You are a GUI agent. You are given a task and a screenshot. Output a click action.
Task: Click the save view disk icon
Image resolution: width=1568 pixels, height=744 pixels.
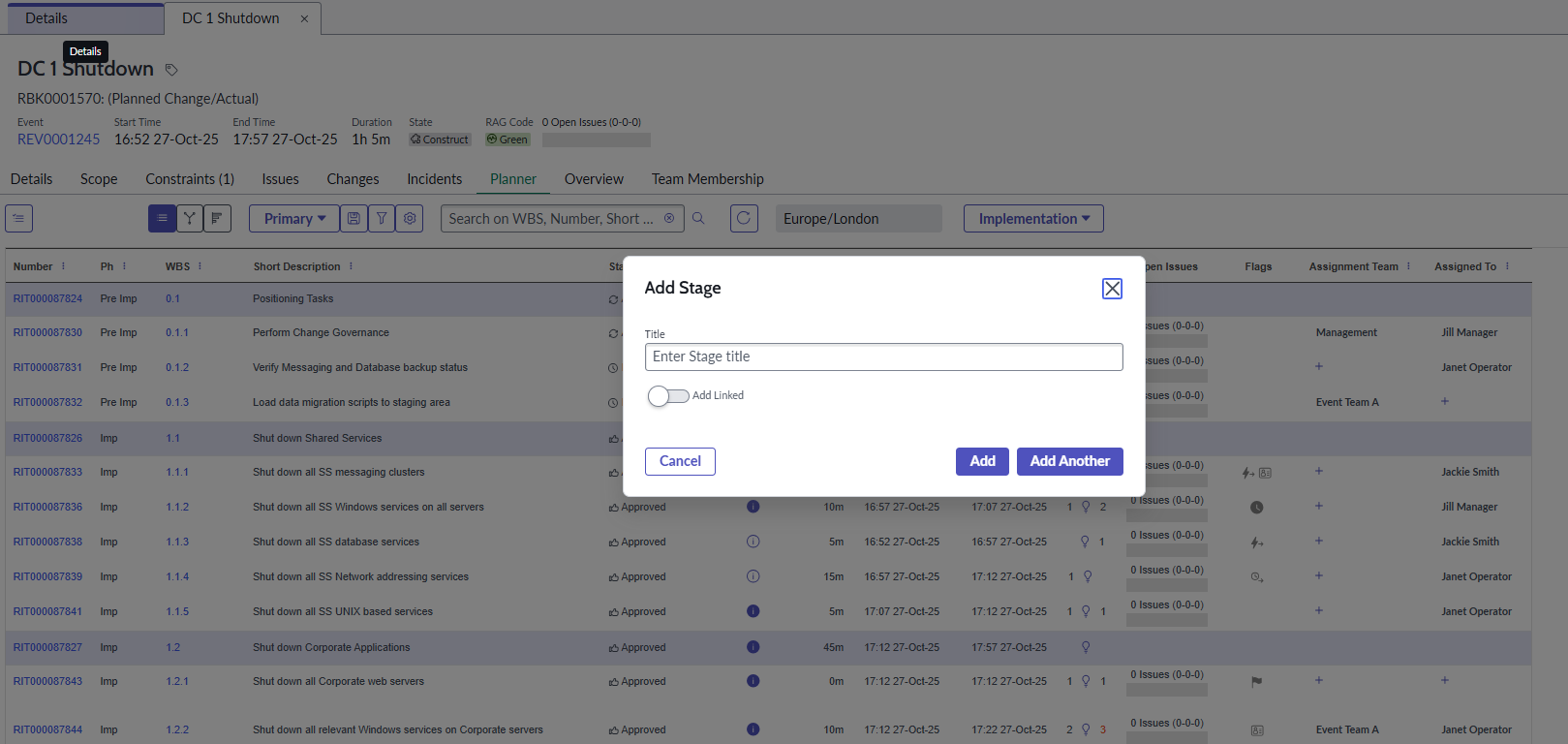pyautogui.click(x=354, y=219)
